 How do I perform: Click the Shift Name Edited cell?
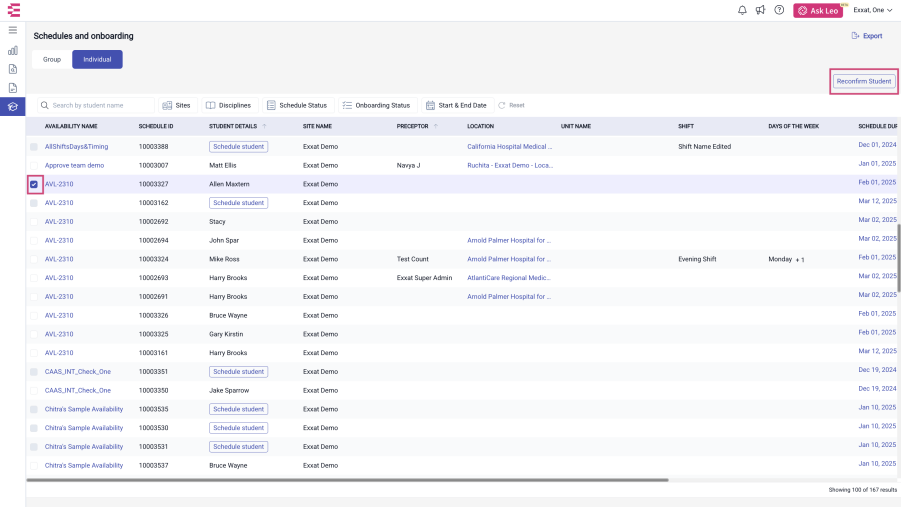[704, 147]
